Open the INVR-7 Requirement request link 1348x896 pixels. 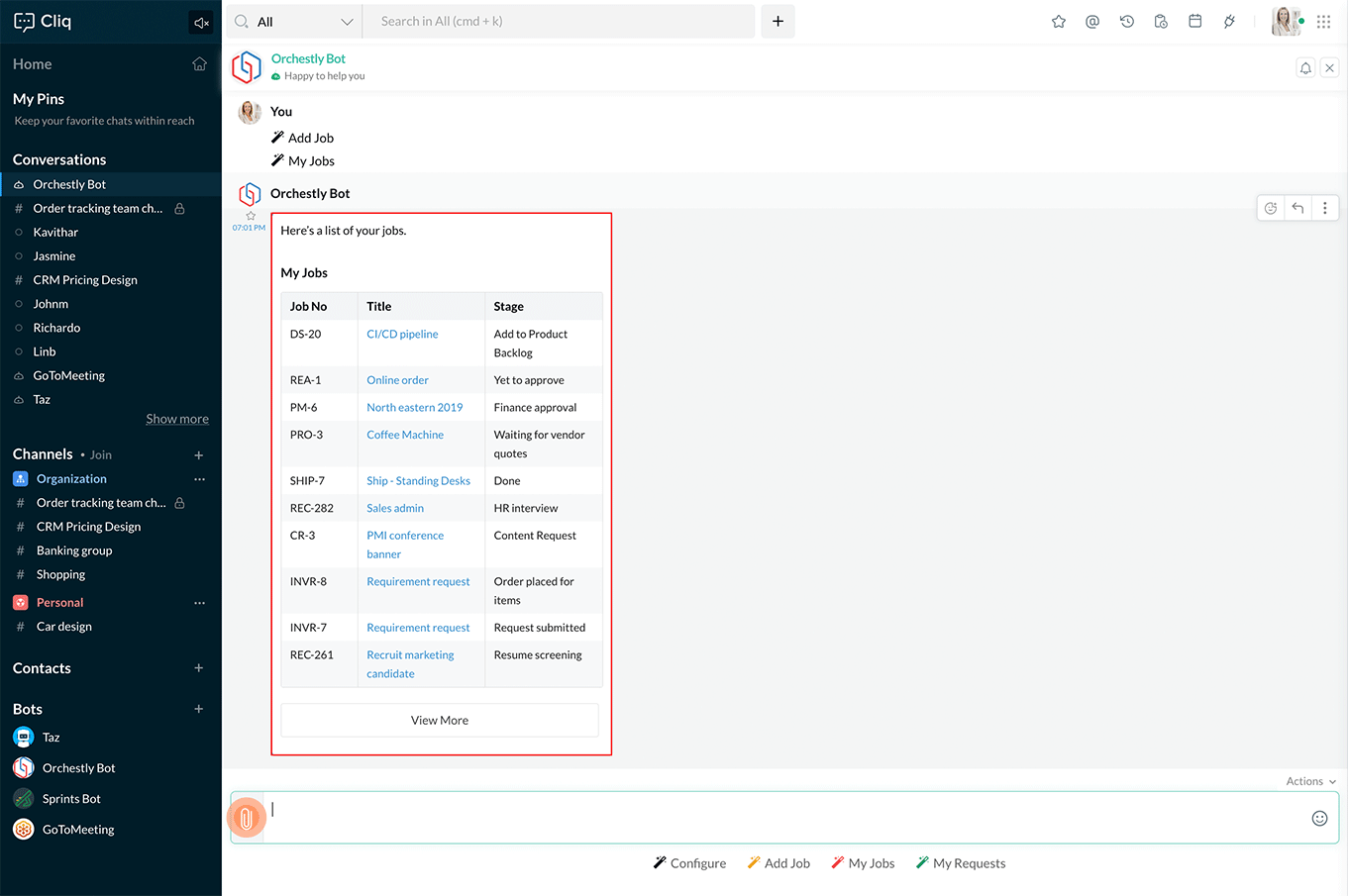tap(418, 628)
